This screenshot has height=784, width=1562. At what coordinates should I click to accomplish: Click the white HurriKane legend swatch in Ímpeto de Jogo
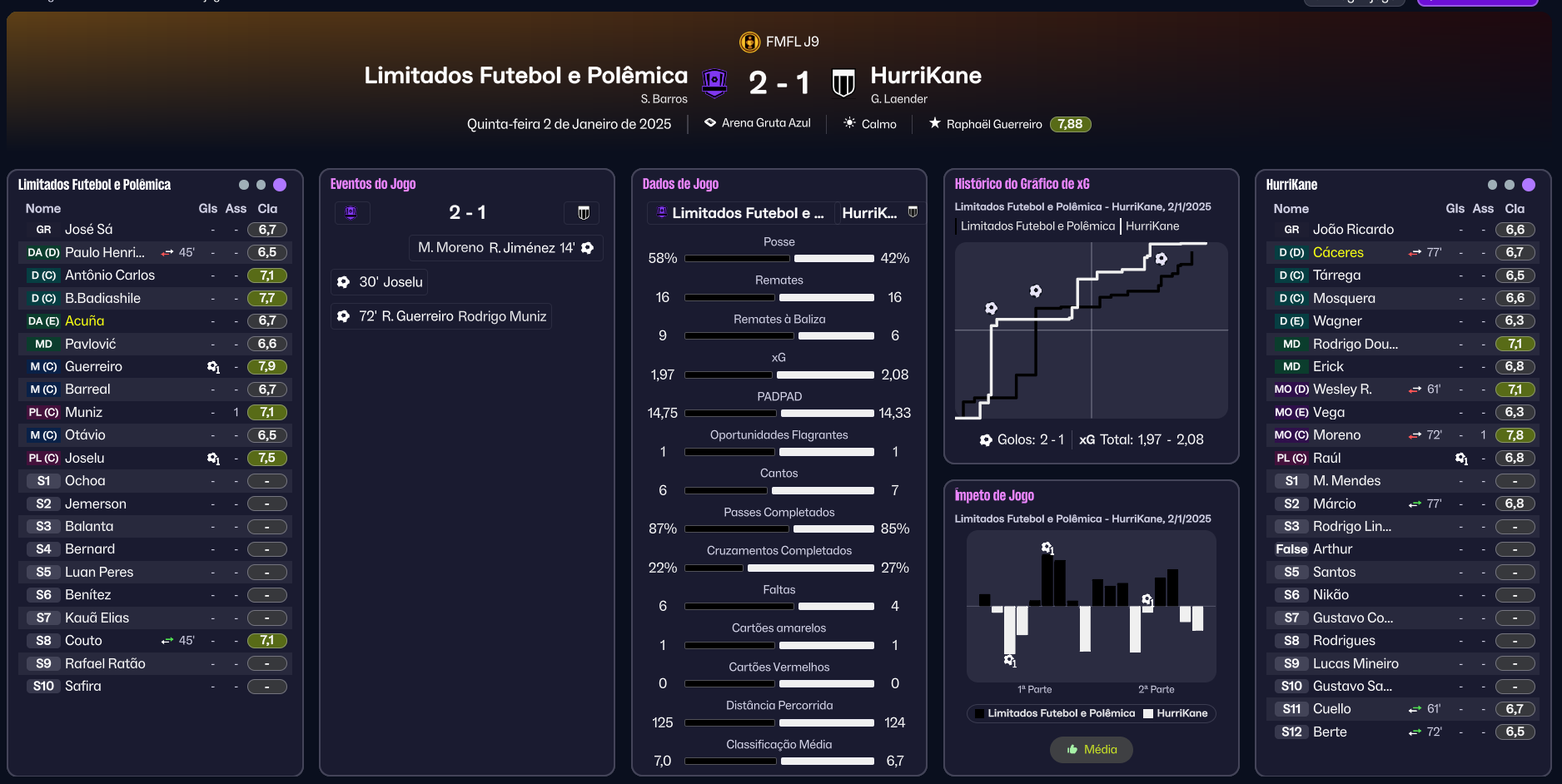pyautogui.click(x=1148, y=713)
